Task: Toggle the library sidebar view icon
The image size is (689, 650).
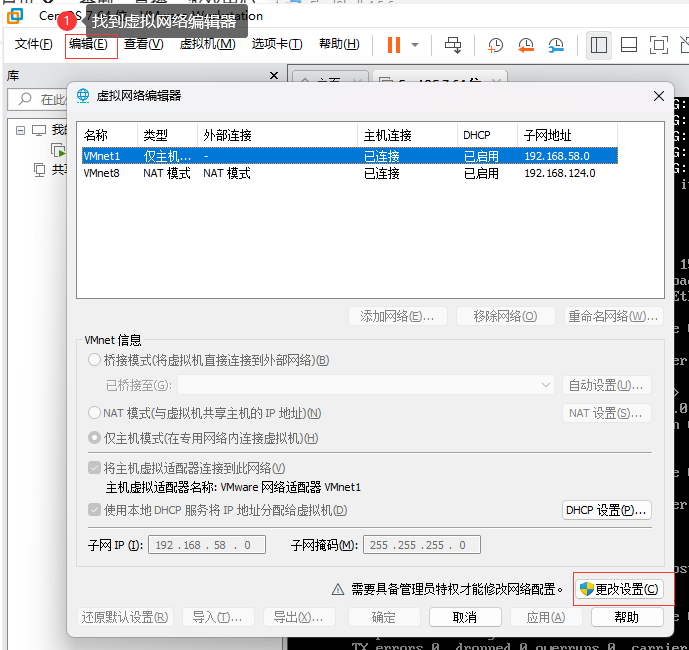Action: pos(599,45)
